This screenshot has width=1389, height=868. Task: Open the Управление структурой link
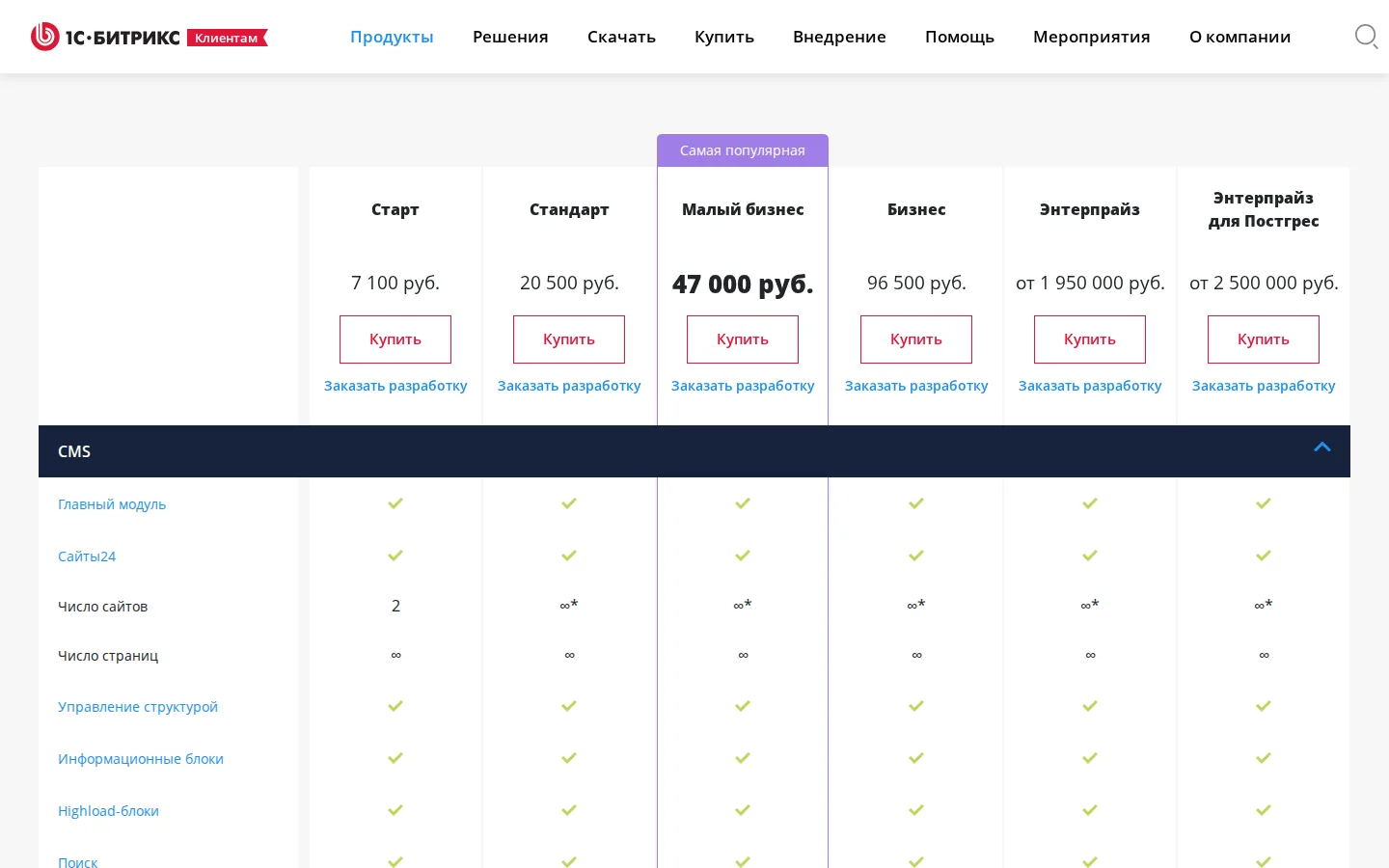[x=138, y=707]
